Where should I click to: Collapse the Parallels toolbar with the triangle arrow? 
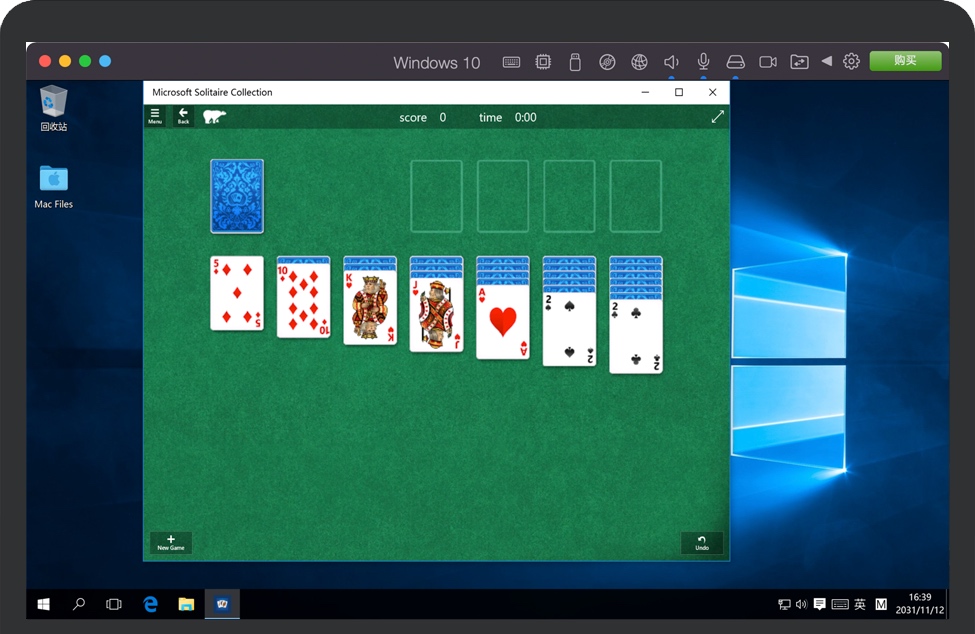point(826,62)
